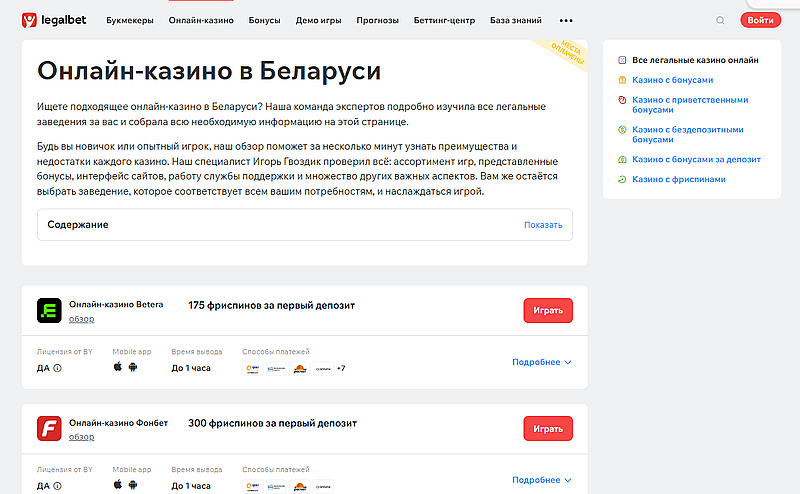Click icon beside Казино с бонусами за депозит
The width and height of the screenshot is (800, 494).
pyautogui.click(x=622, y=160)
